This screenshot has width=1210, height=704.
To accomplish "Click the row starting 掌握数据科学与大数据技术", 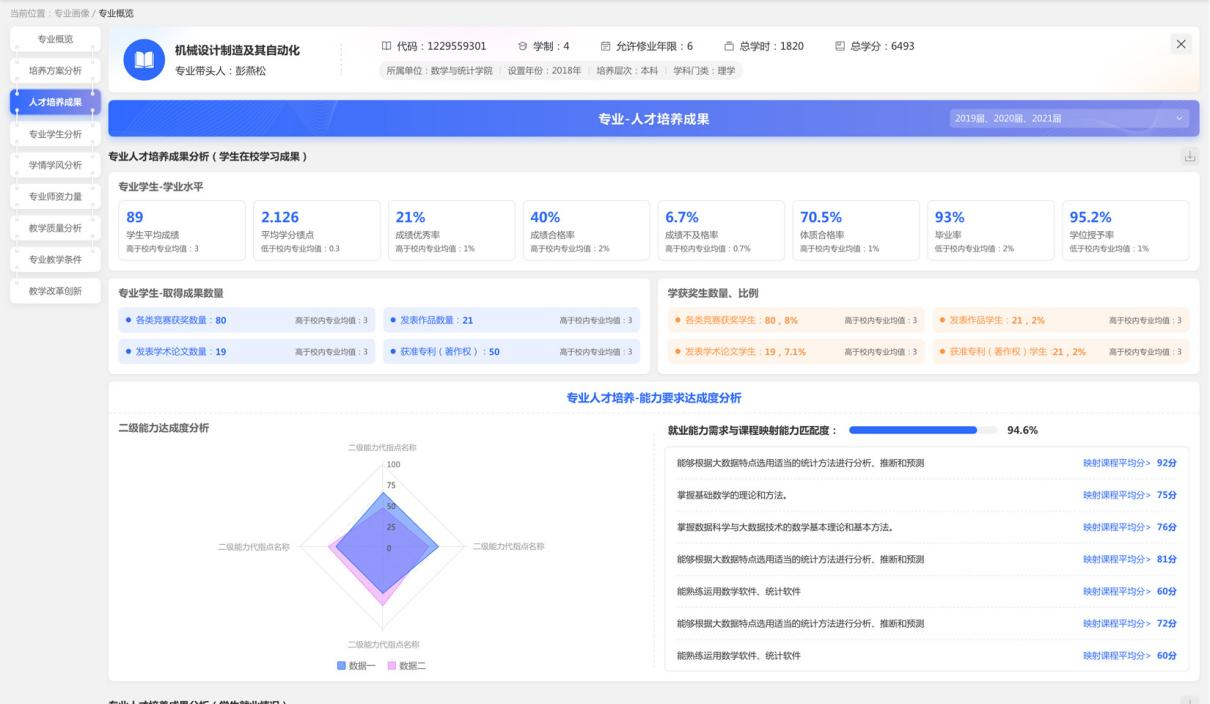I will pos(927,527).
